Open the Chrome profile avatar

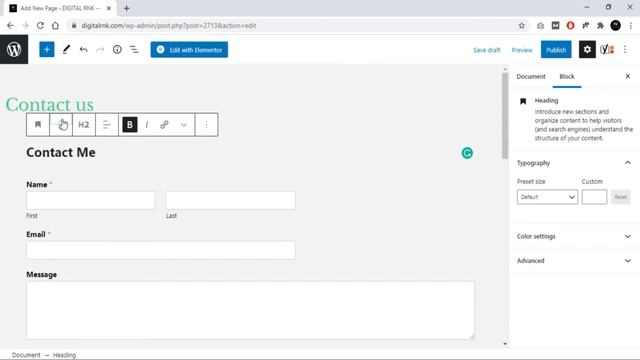616,26
